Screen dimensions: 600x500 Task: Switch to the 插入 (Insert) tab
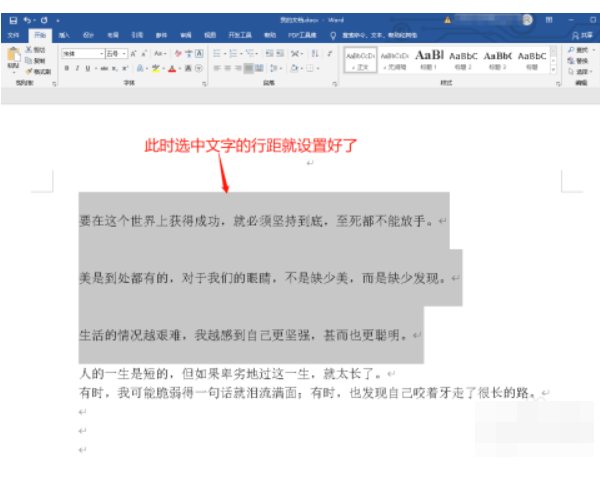(x=64, y=35)
